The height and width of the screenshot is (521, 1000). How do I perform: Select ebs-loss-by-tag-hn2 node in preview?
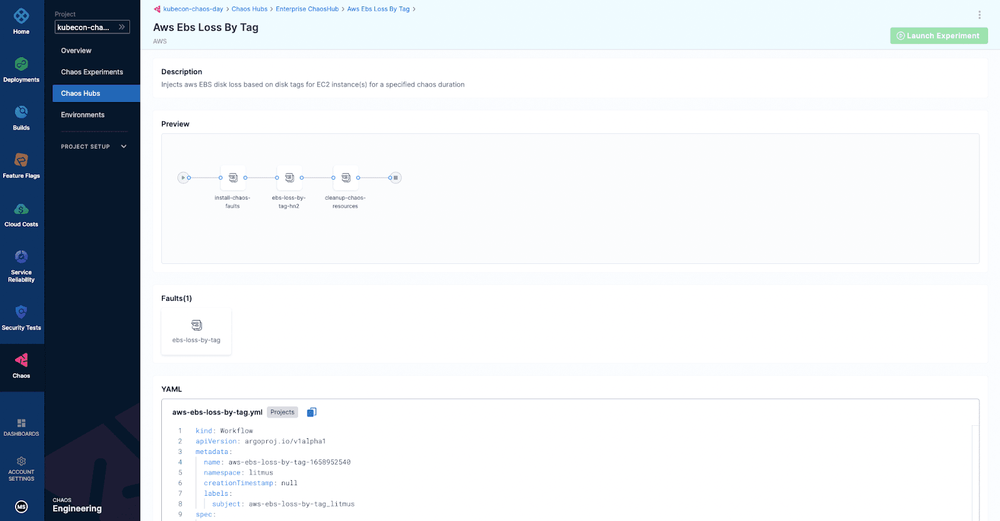pyautogui.click(x=289, y=178)
